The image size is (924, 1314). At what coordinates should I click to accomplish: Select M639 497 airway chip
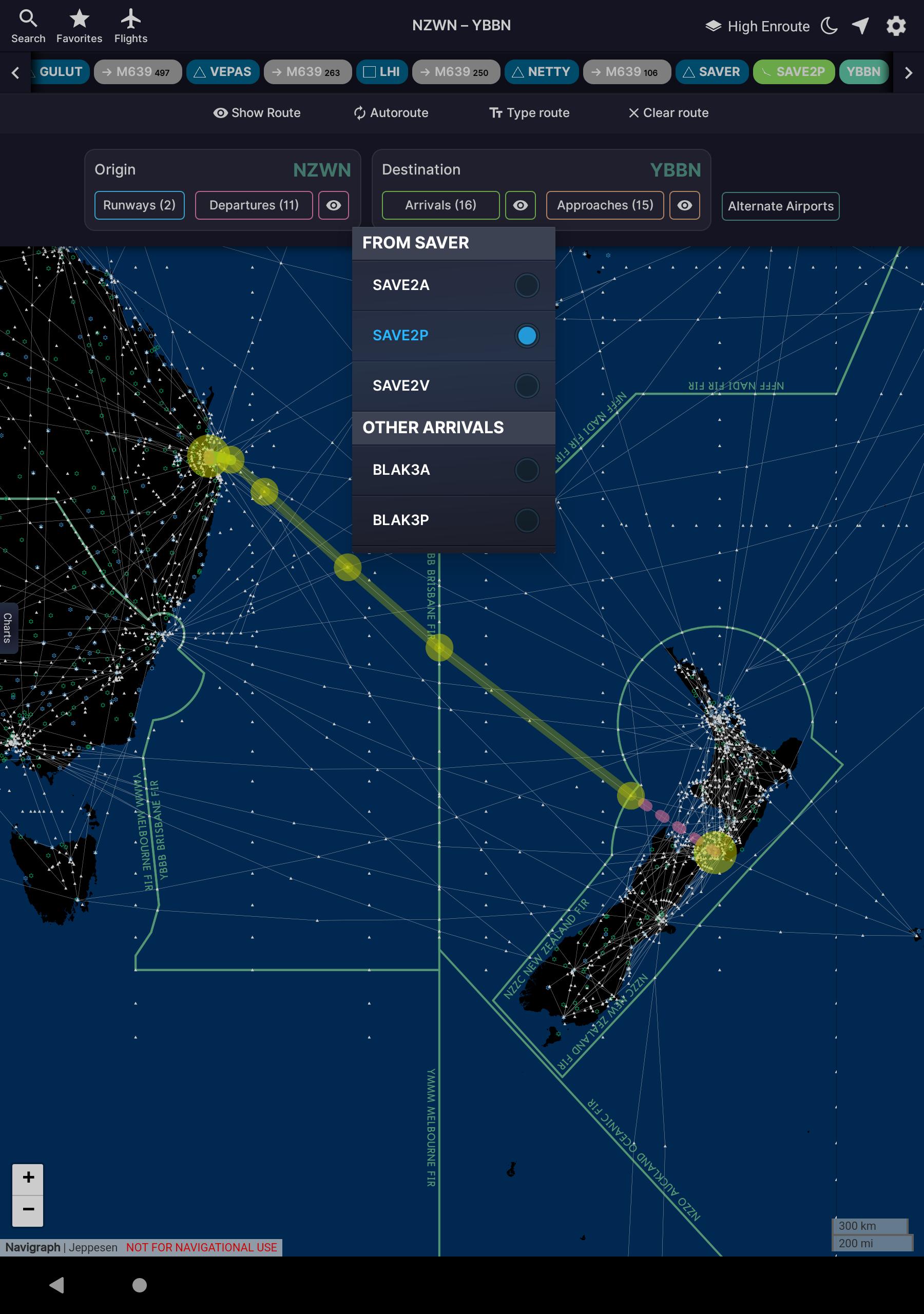click(138, 71)
